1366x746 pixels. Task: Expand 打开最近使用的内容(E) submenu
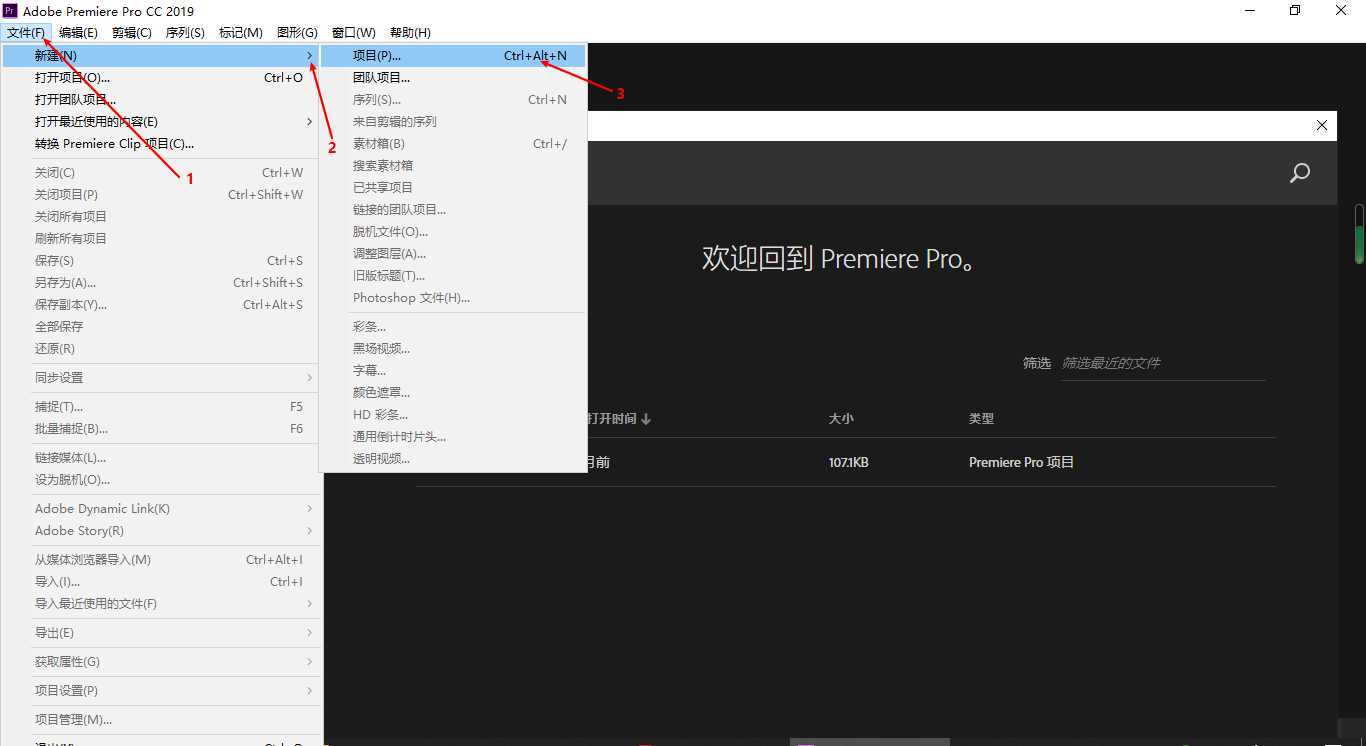tap(161, 121)
